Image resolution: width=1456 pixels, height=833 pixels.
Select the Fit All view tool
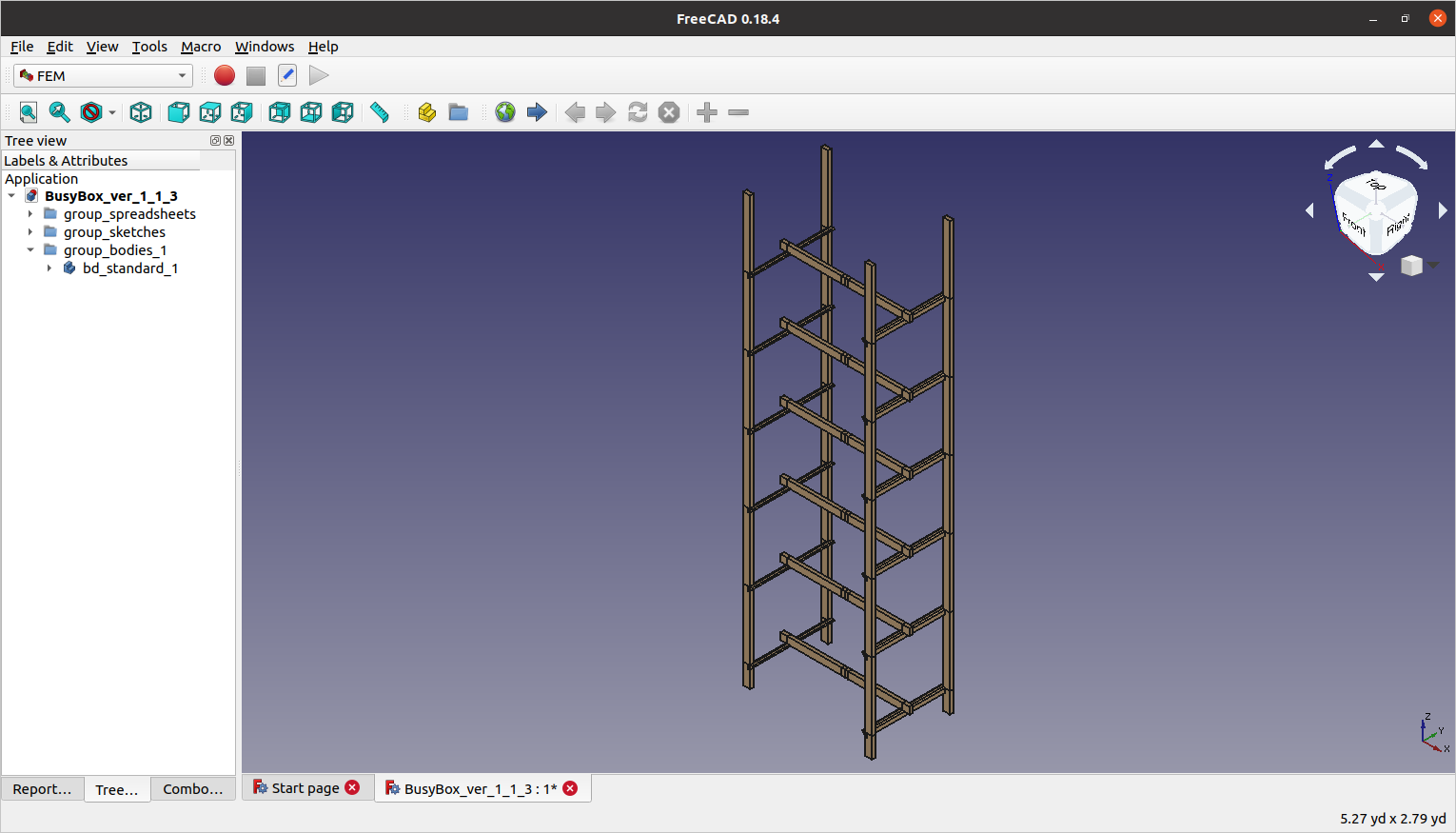point(28,112)
